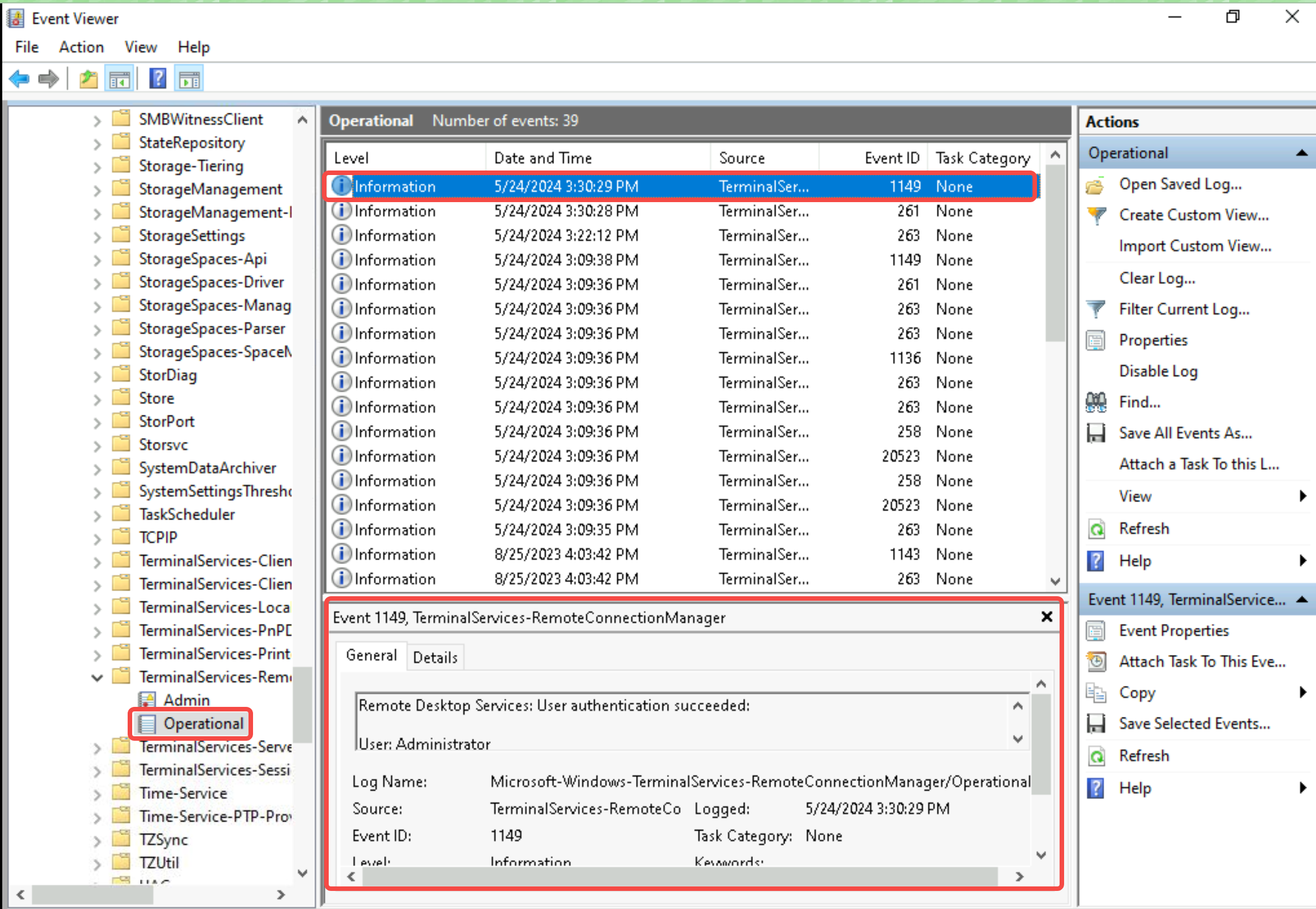Expand the TCPIP tree node
The width and height of the screenshot is (1316, 909).
click(97, 538)
